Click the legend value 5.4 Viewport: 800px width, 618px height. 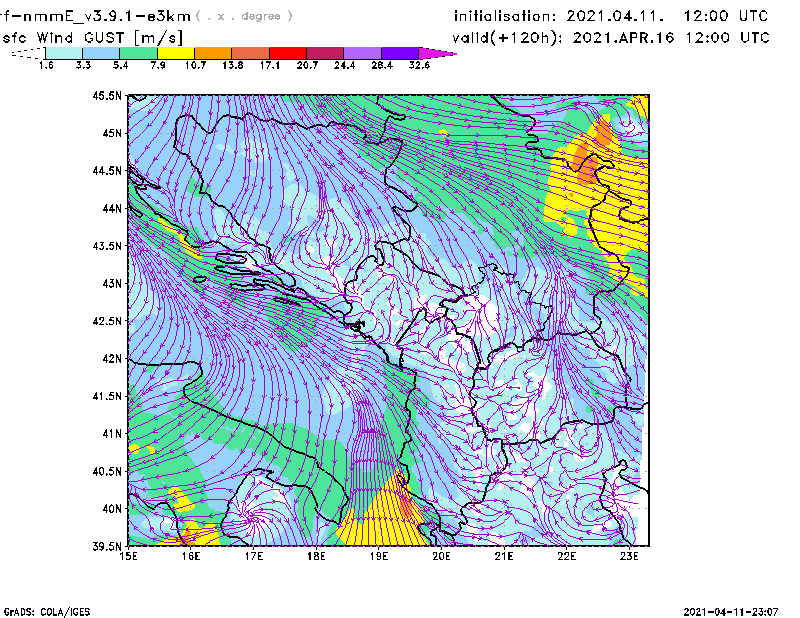[120, 65]
